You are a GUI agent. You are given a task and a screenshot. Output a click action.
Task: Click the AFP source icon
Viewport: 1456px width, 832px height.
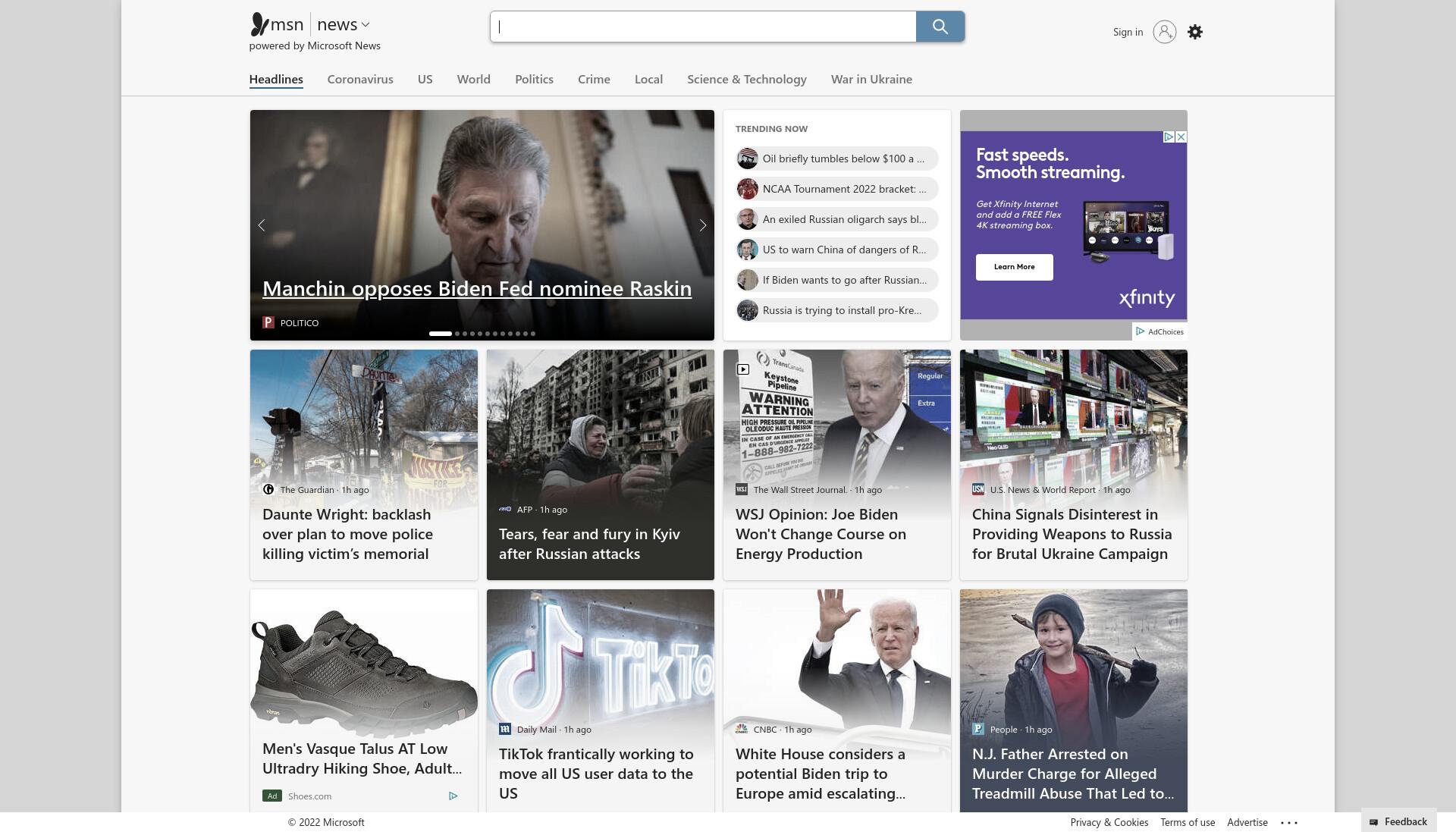(x=505, y=510)
